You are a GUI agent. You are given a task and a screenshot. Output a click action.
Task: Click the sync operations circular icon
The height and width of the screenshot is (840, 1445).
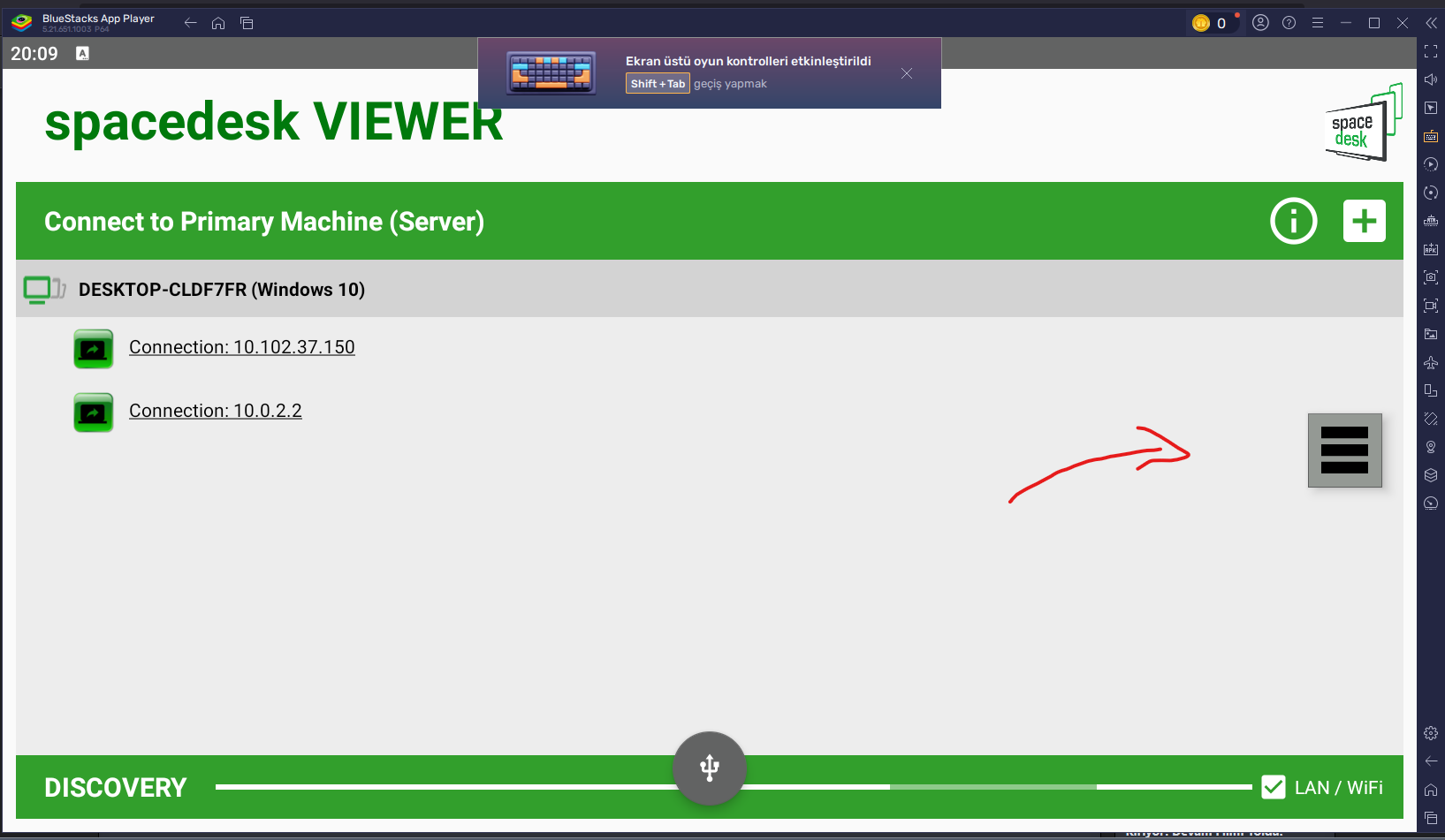coord(1431,193)
